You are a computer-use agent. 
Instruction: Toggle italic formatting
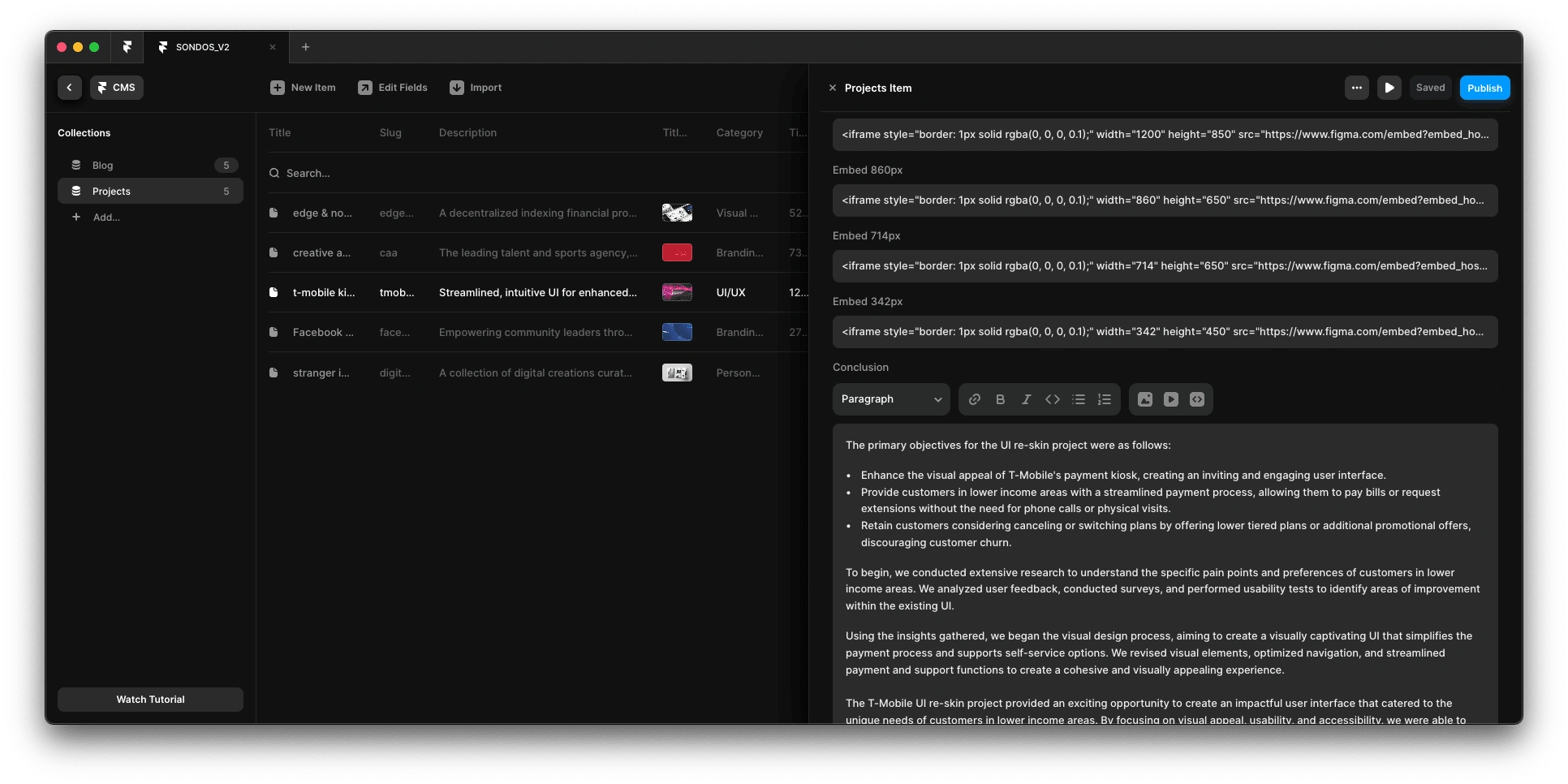(1027, 399)
